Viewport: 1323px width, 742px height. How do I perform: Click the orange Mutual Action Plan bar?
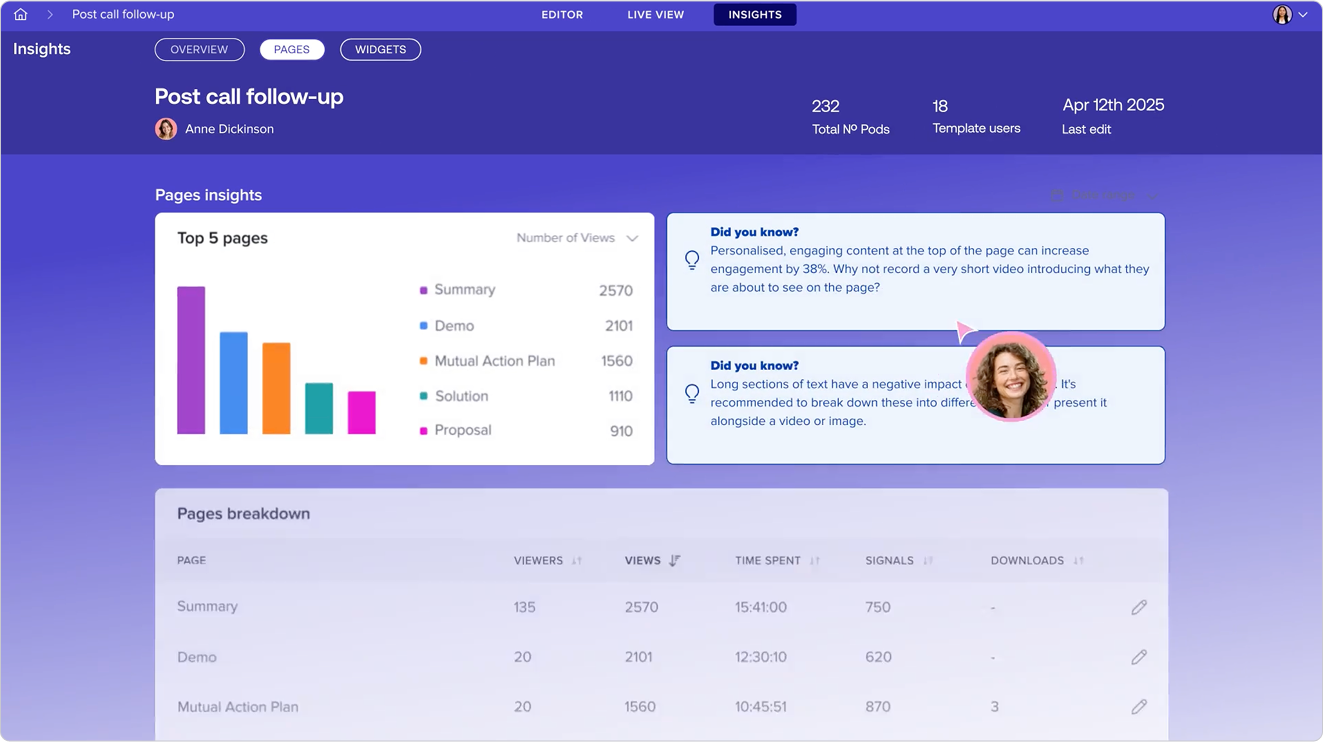pyautogui.click(x=276, y=388)
